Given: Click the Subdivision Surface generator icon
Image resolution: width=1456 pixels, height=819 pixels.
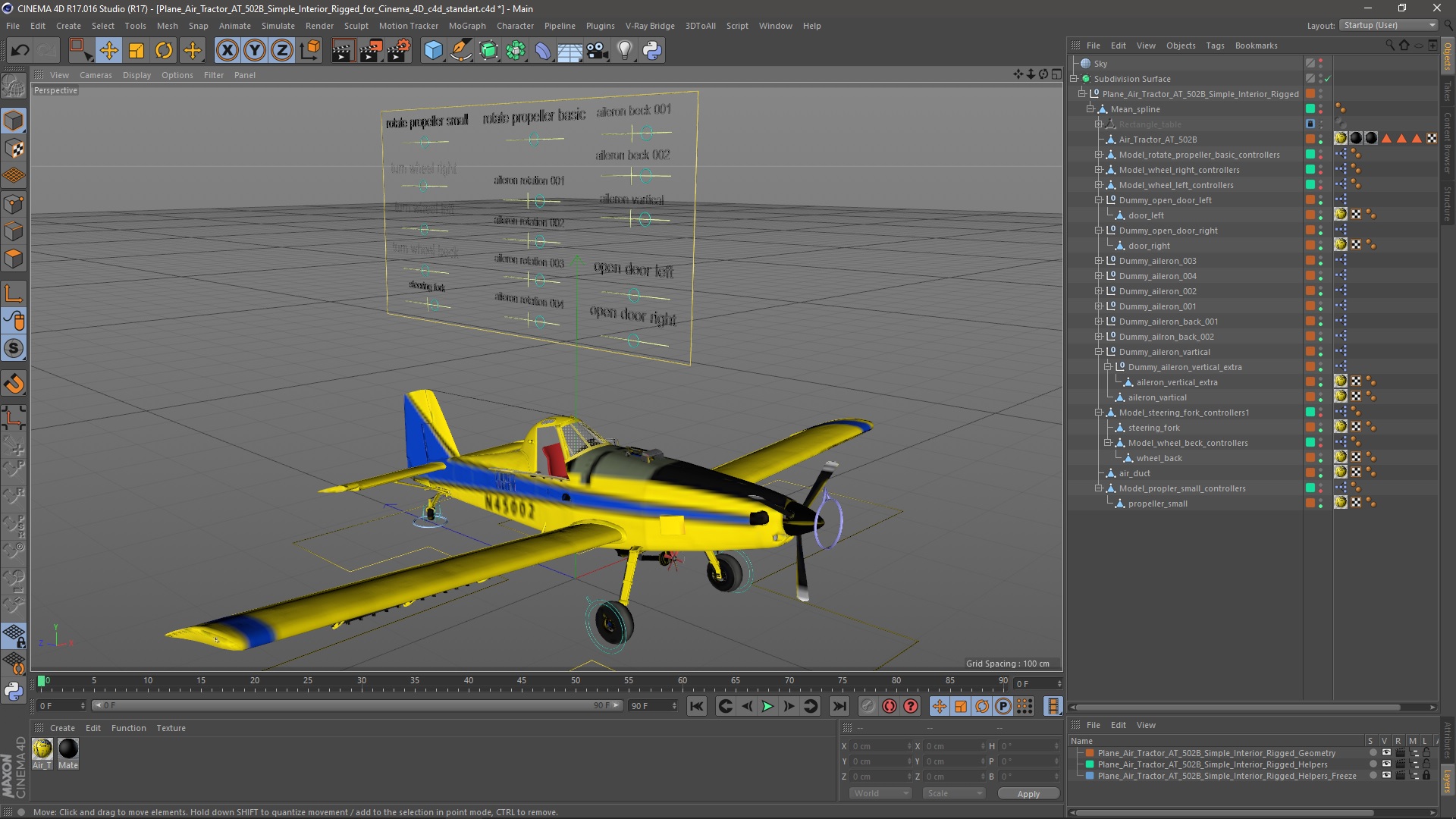Looking at the screenshot, I should (488, 51).
